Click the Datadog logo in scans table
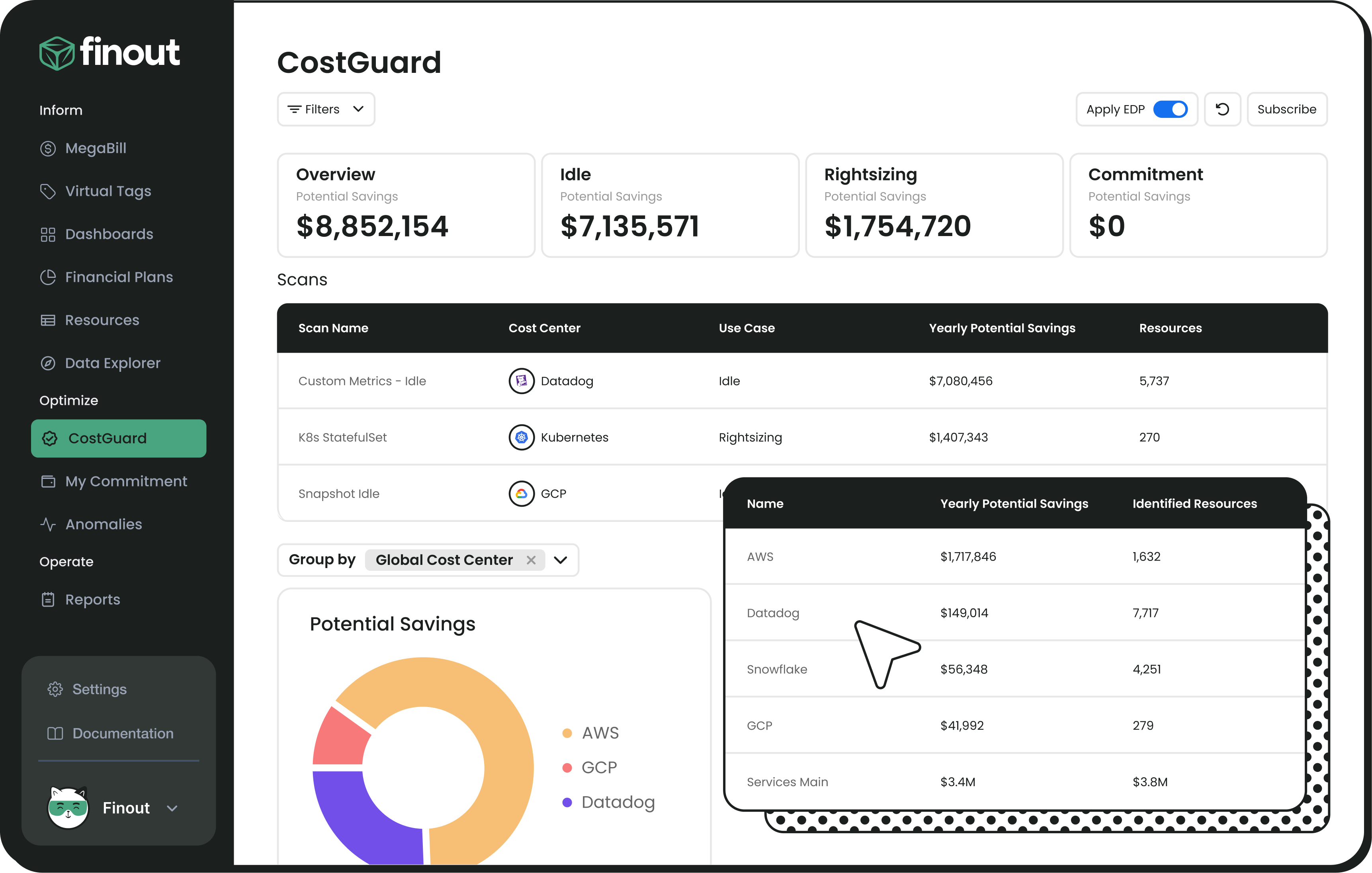Viewport: 1372px width, 873px height. point(521,381)
